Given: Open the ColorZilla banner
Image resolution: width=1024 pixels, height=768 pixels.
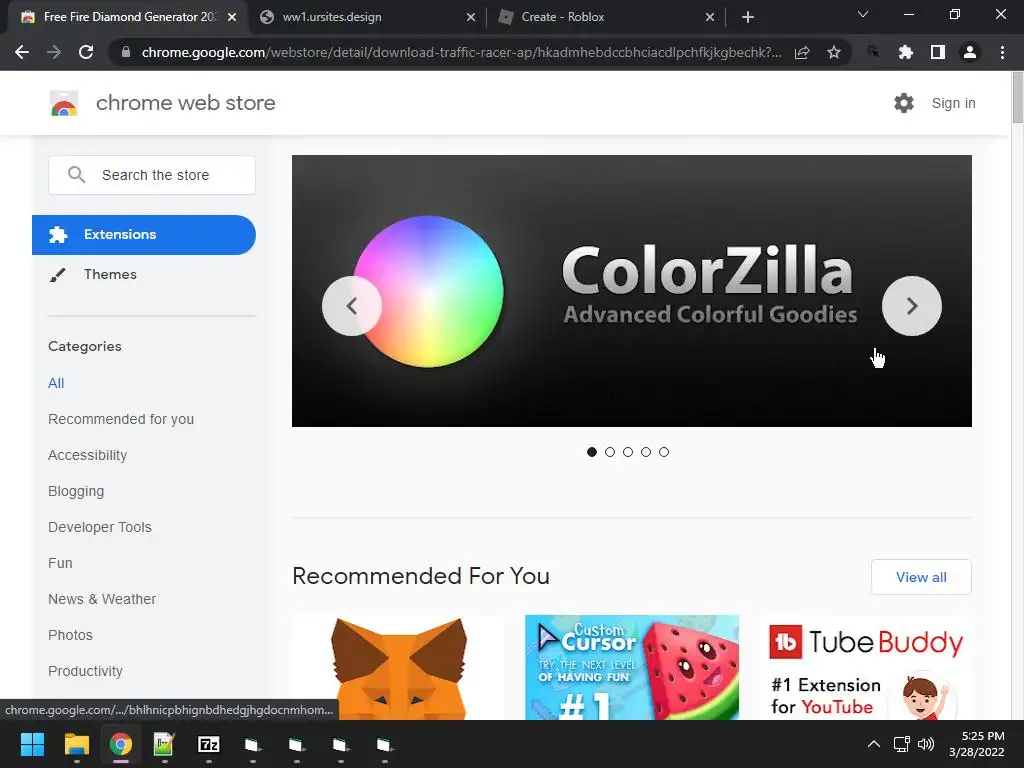Looking at the screenshot, I should tap(632, 291).
